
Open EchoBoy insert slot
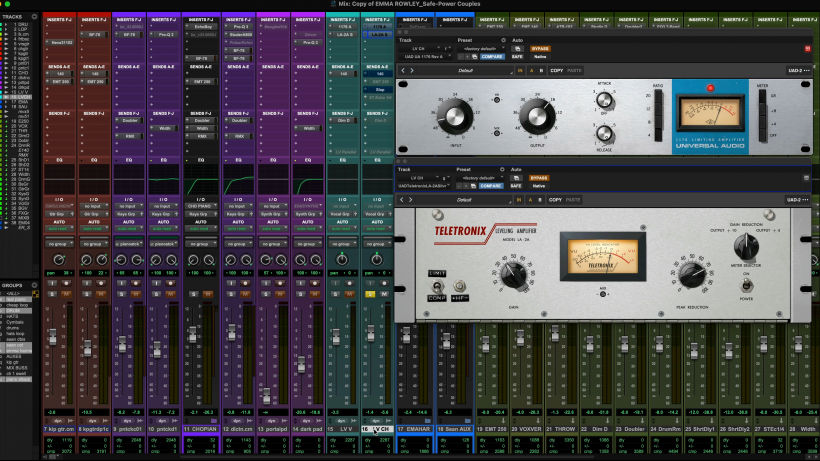tap(201, 27)
